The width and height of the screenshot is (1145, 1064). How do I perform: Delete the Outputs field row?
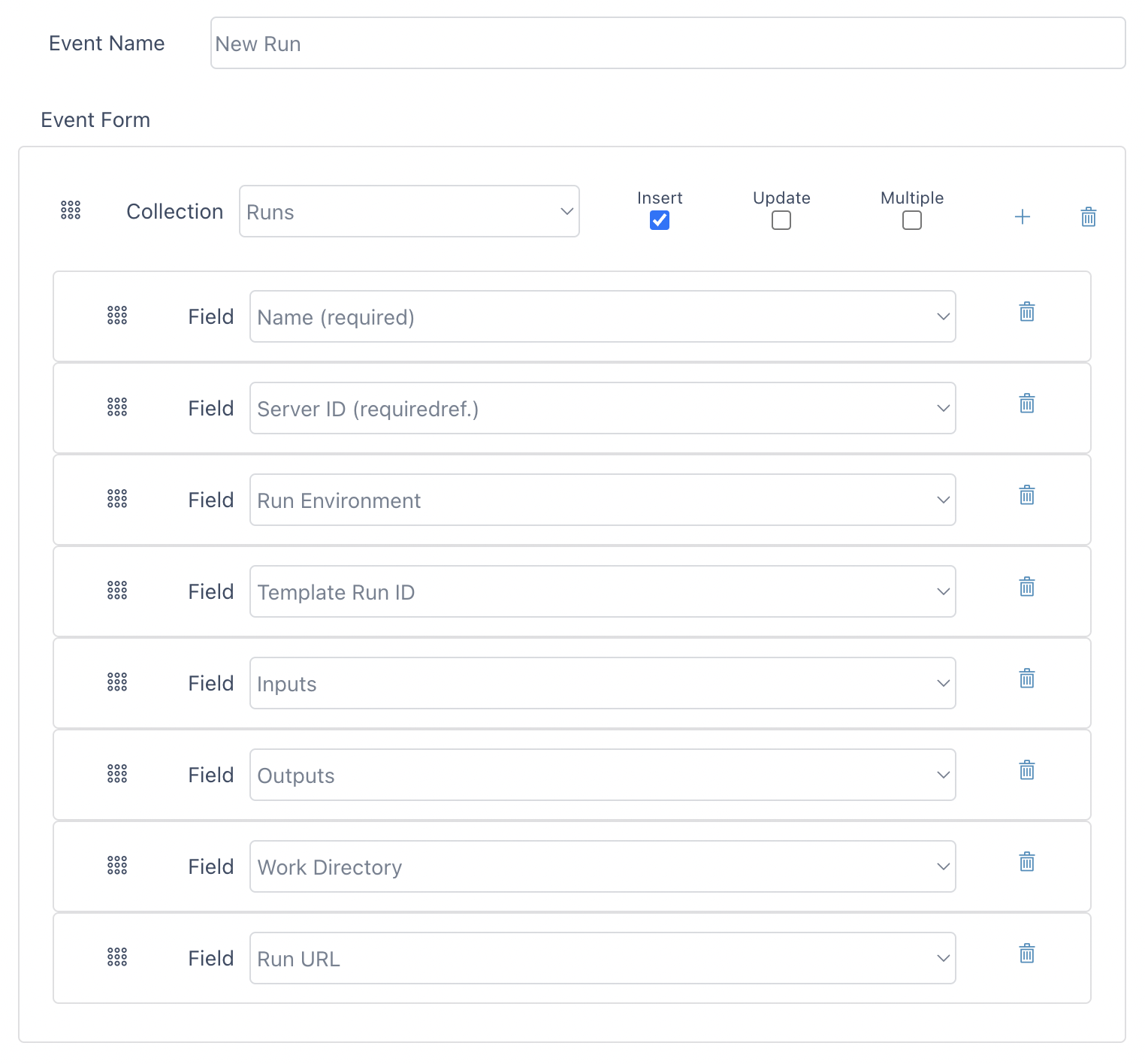click(1026, 770)
